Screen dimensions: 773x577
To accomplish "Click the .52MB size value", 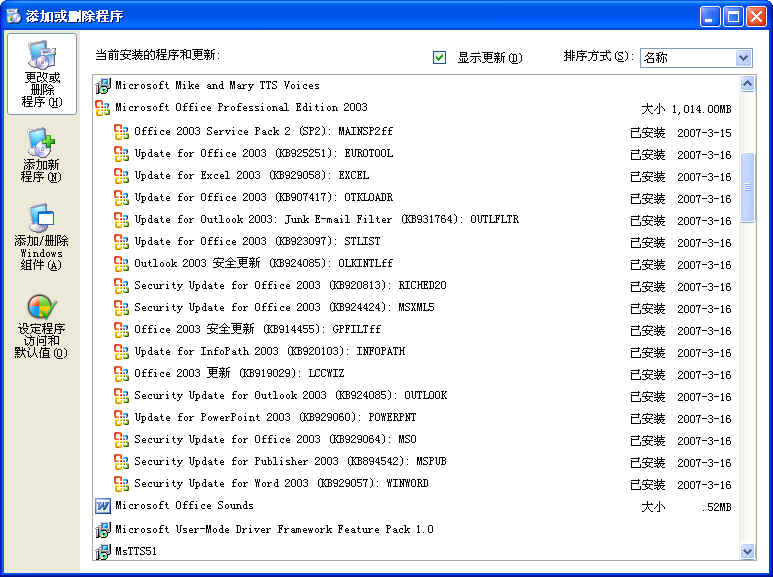I will (x=717, y=507).
